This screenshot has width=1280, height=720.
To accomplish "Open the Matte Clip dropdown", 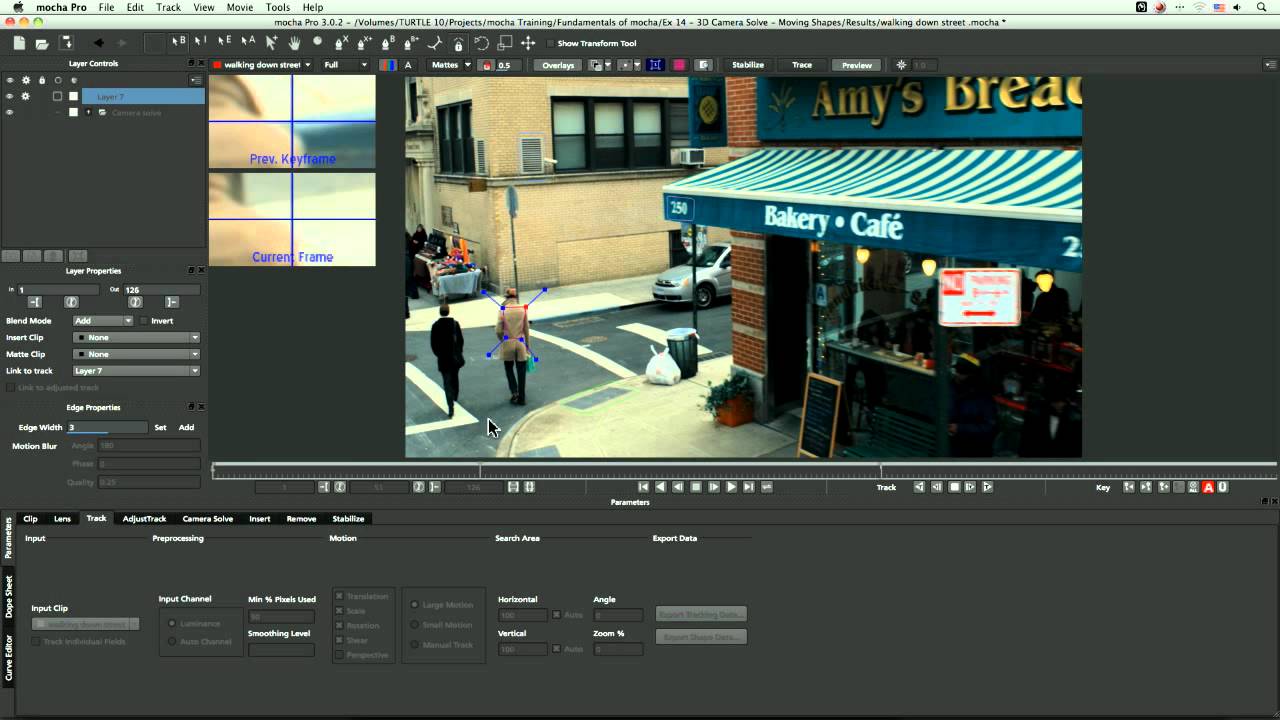I will [x=137, y=354].
